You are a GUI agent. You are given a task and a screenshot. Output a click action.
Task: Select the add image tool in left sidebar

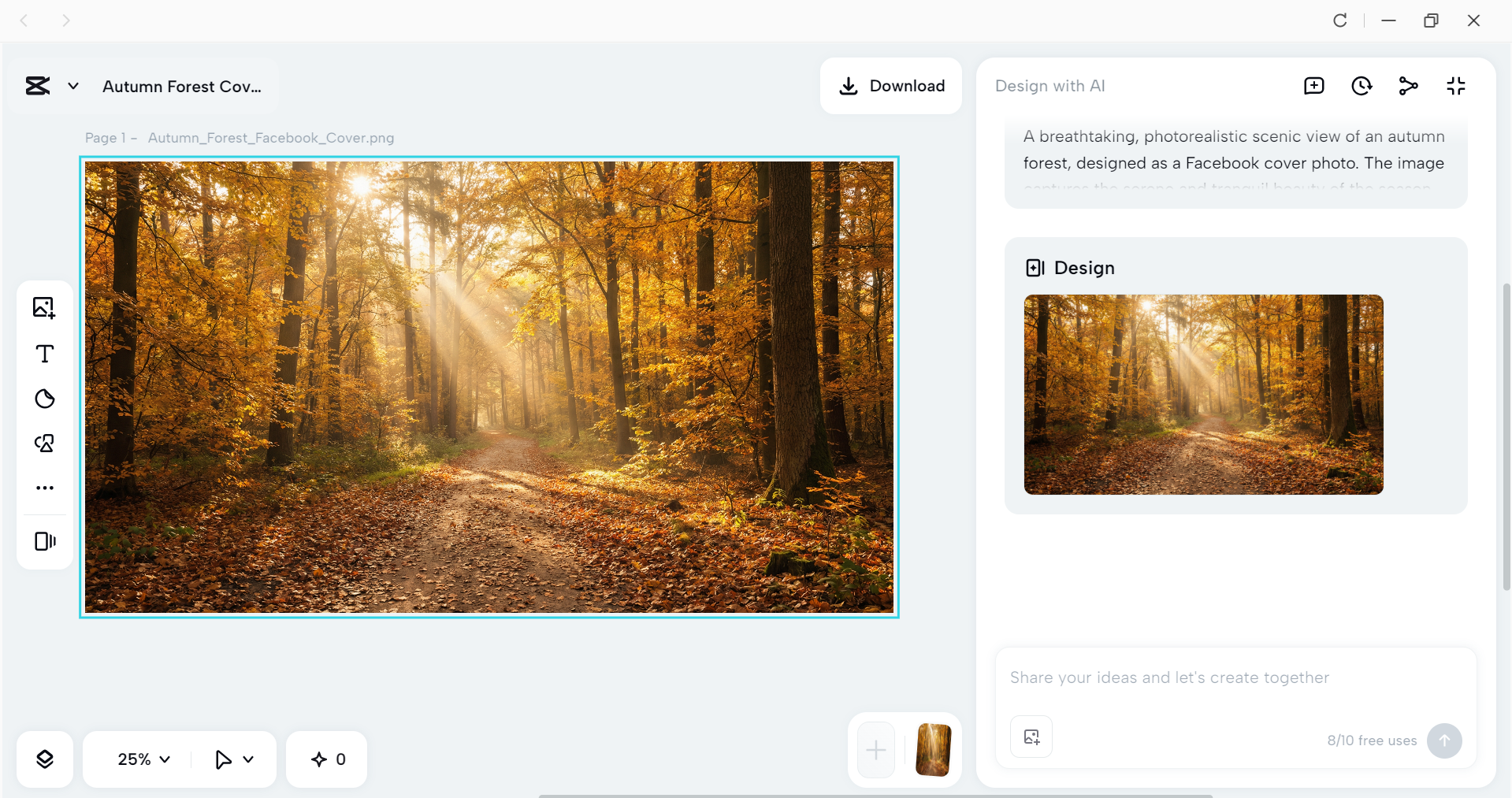point(44,308)
